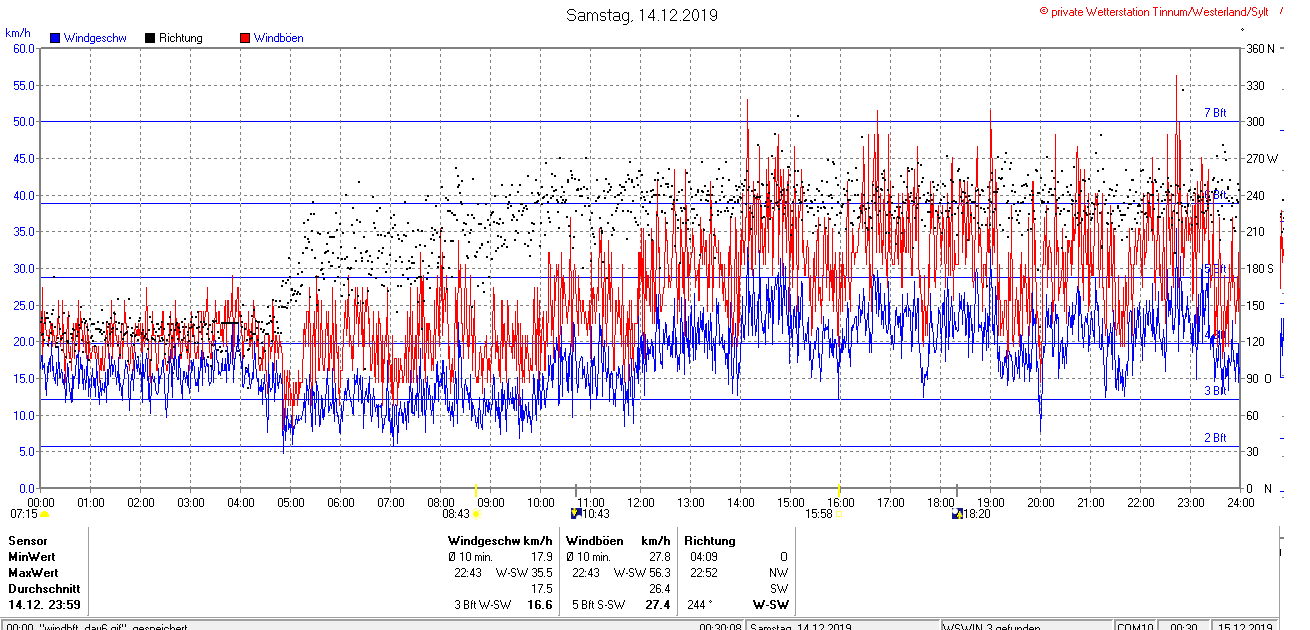Click the 15.12.2019 status bar date
Viewport: 1310px width, 630px height.
1245,627
